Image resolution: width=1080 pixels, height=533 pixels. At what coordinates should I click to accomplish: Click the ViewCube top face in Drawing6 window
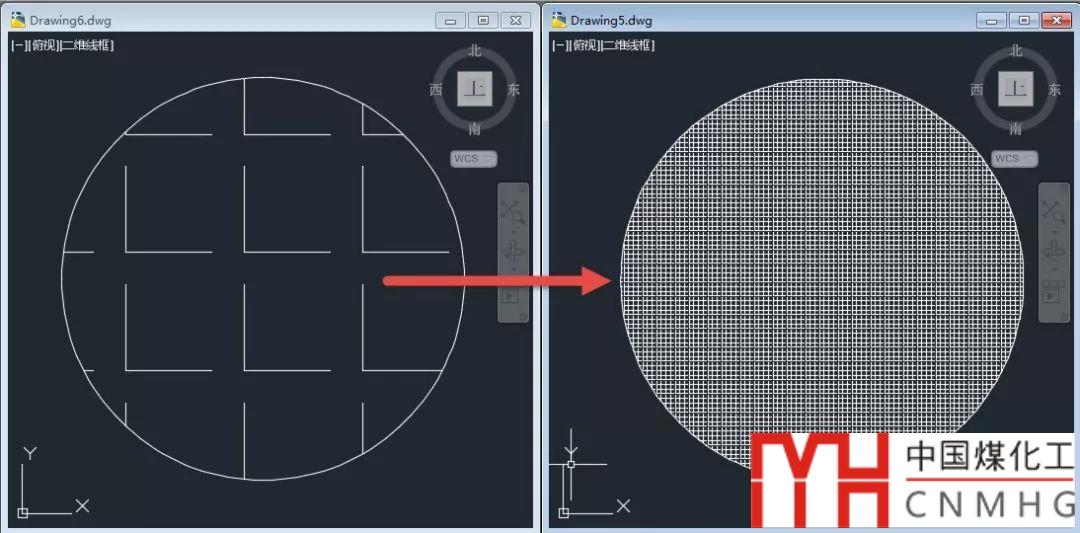(x=475, y=89)
